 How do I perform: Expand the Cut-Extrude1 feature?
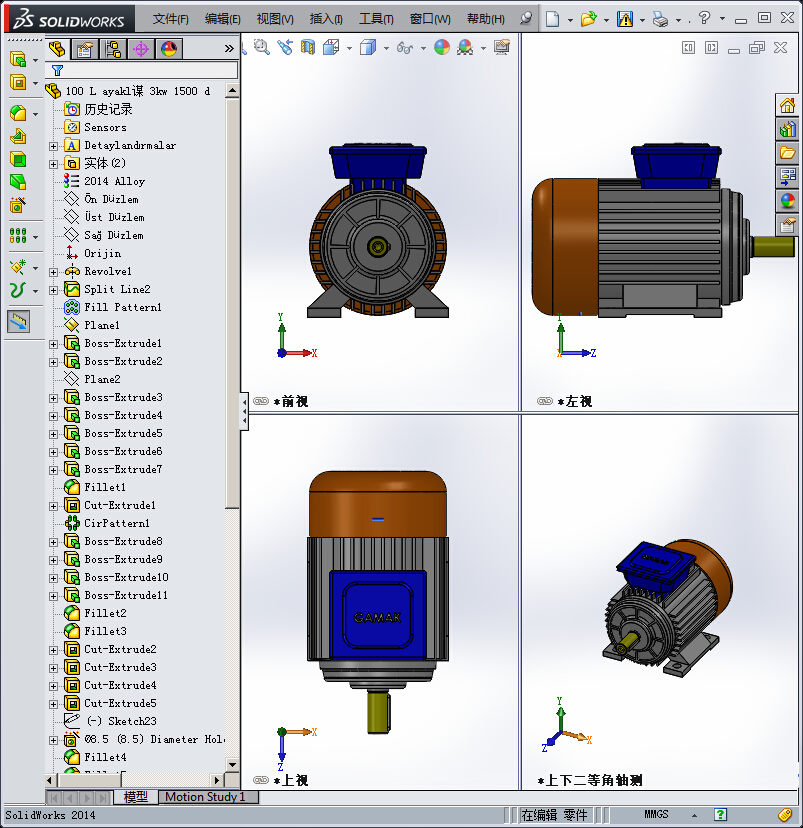coord(53,506)
